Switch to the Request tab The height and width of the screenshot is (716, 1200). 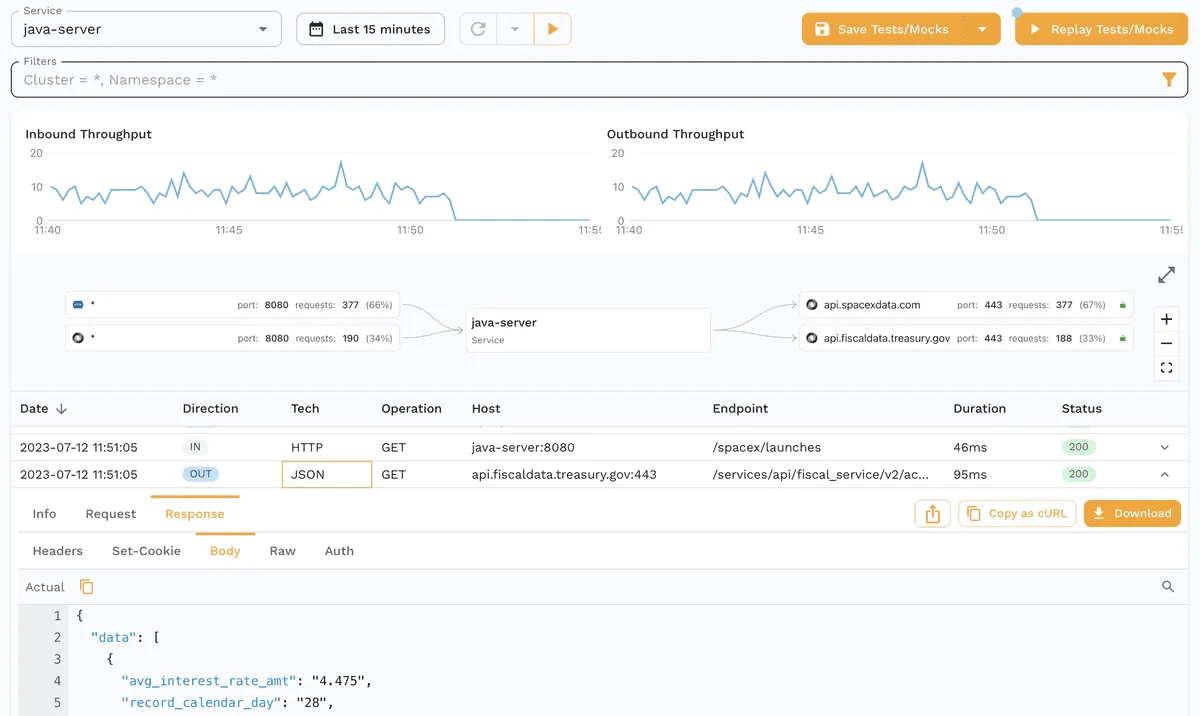[x=110, y=513]
